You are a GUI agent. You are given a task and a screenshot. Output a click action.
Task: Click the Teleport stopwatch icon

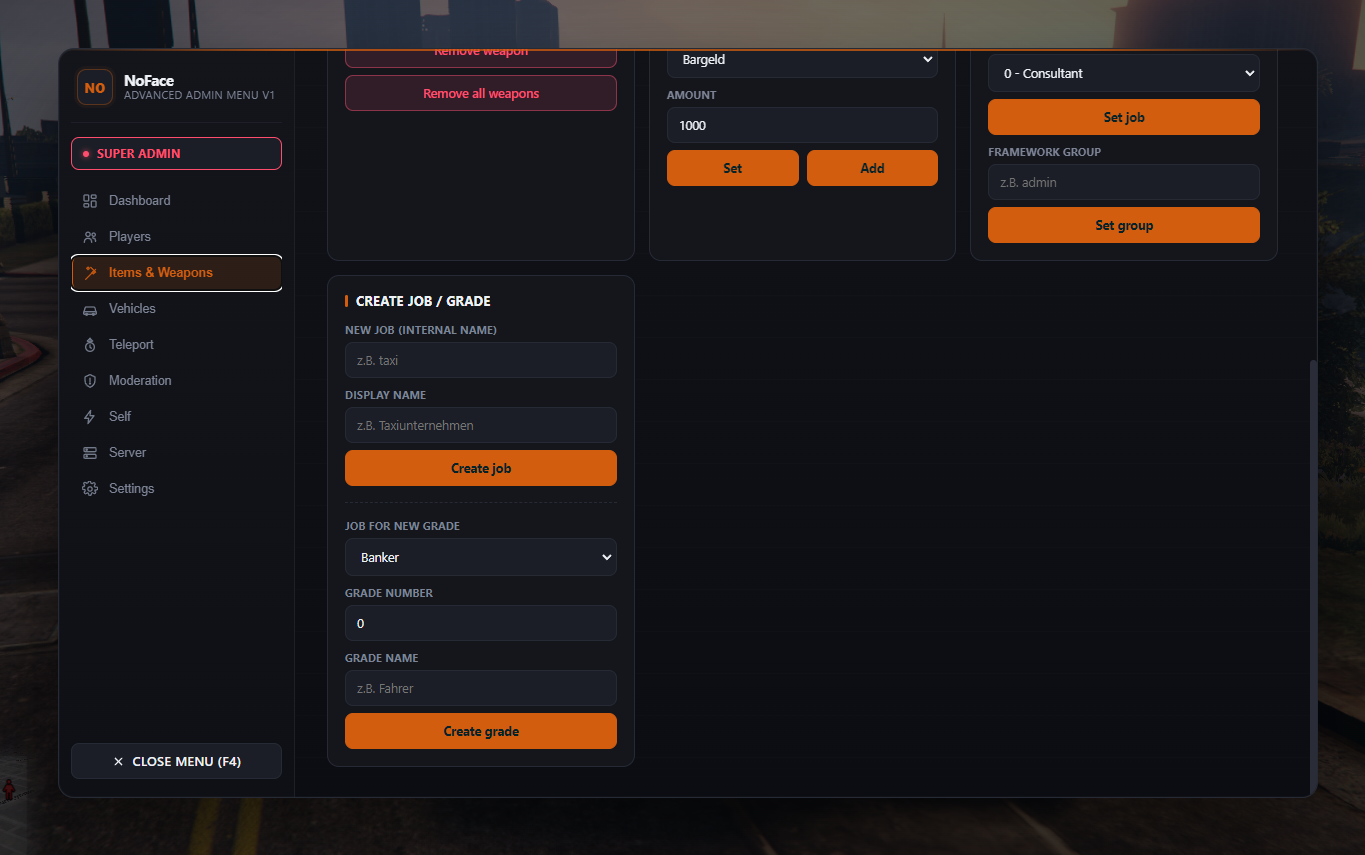[x=90, y=345]
